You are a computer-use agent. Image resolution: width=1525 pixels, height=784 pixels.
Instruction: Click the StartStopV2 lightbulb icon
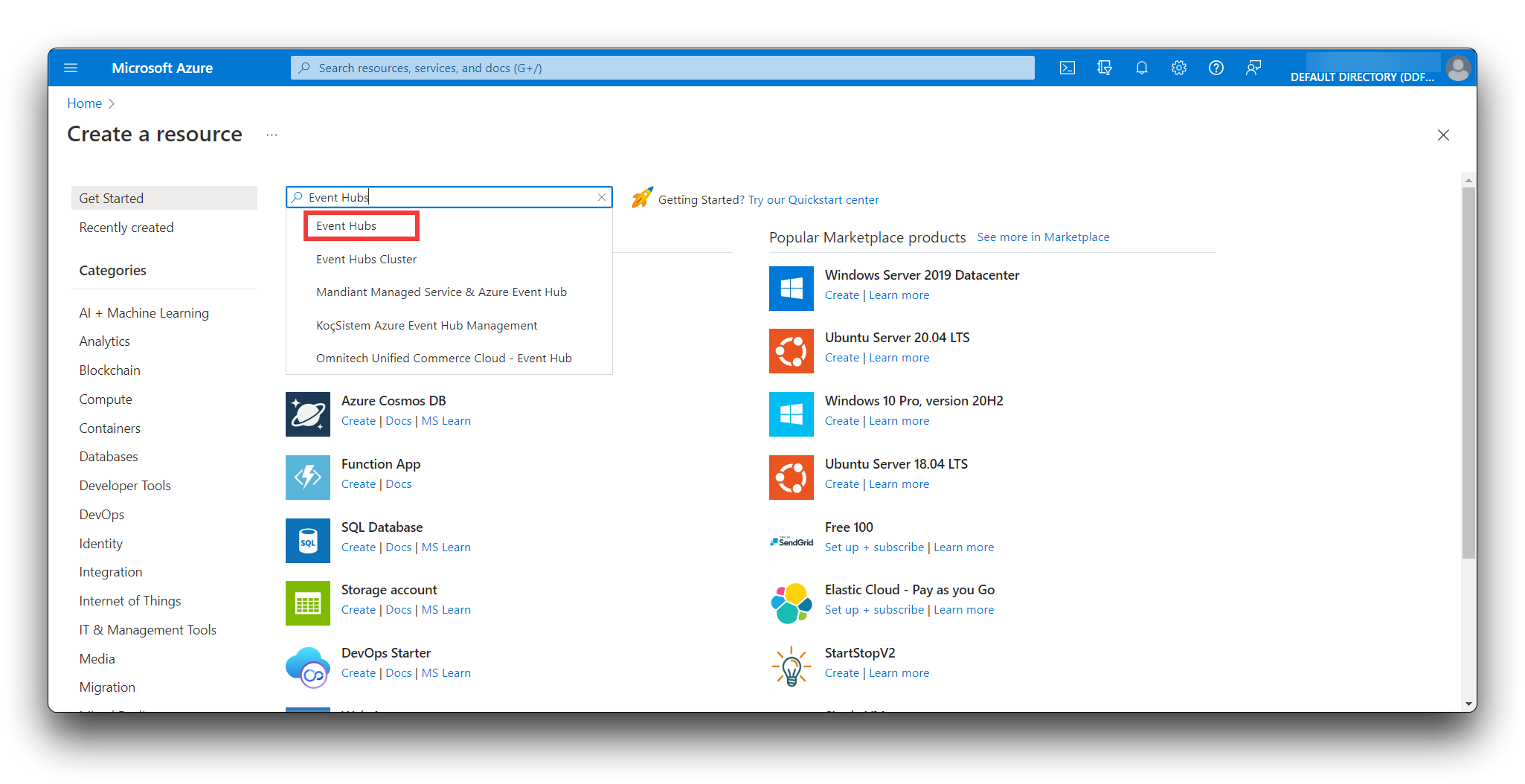pos(792,666)
